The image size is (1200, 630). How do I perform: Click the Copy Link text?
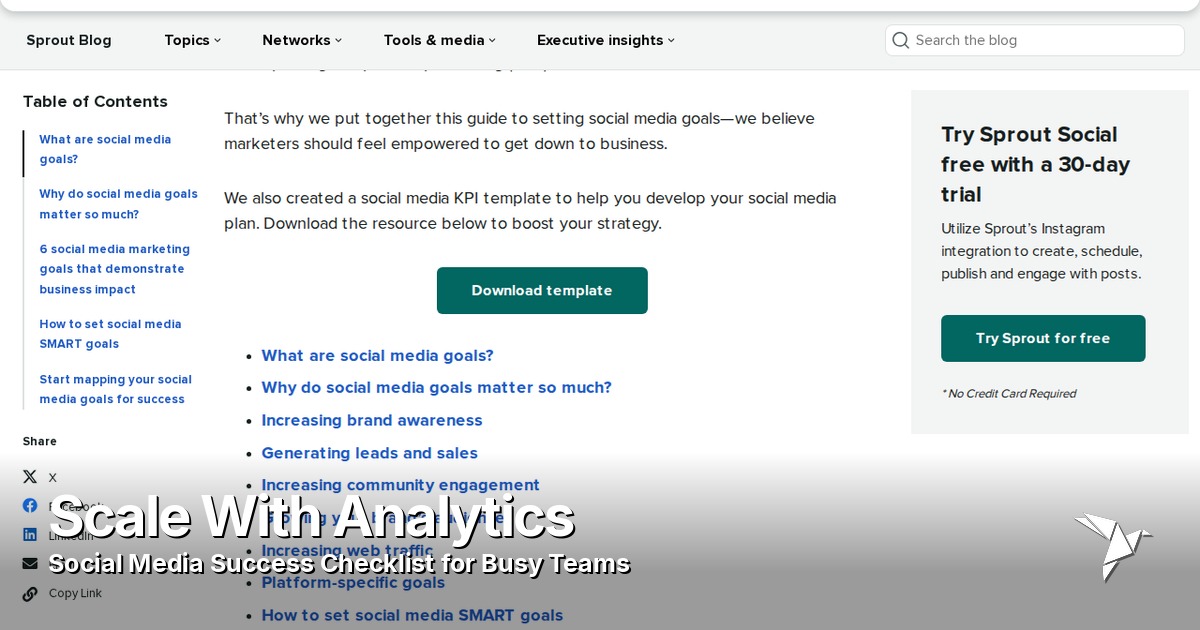point(75,593)
